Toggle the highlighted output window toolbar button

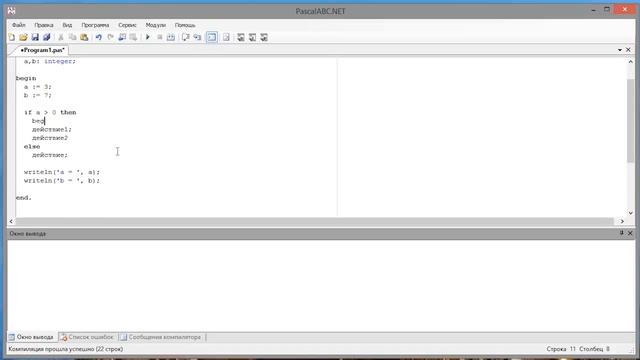point(211,38)
